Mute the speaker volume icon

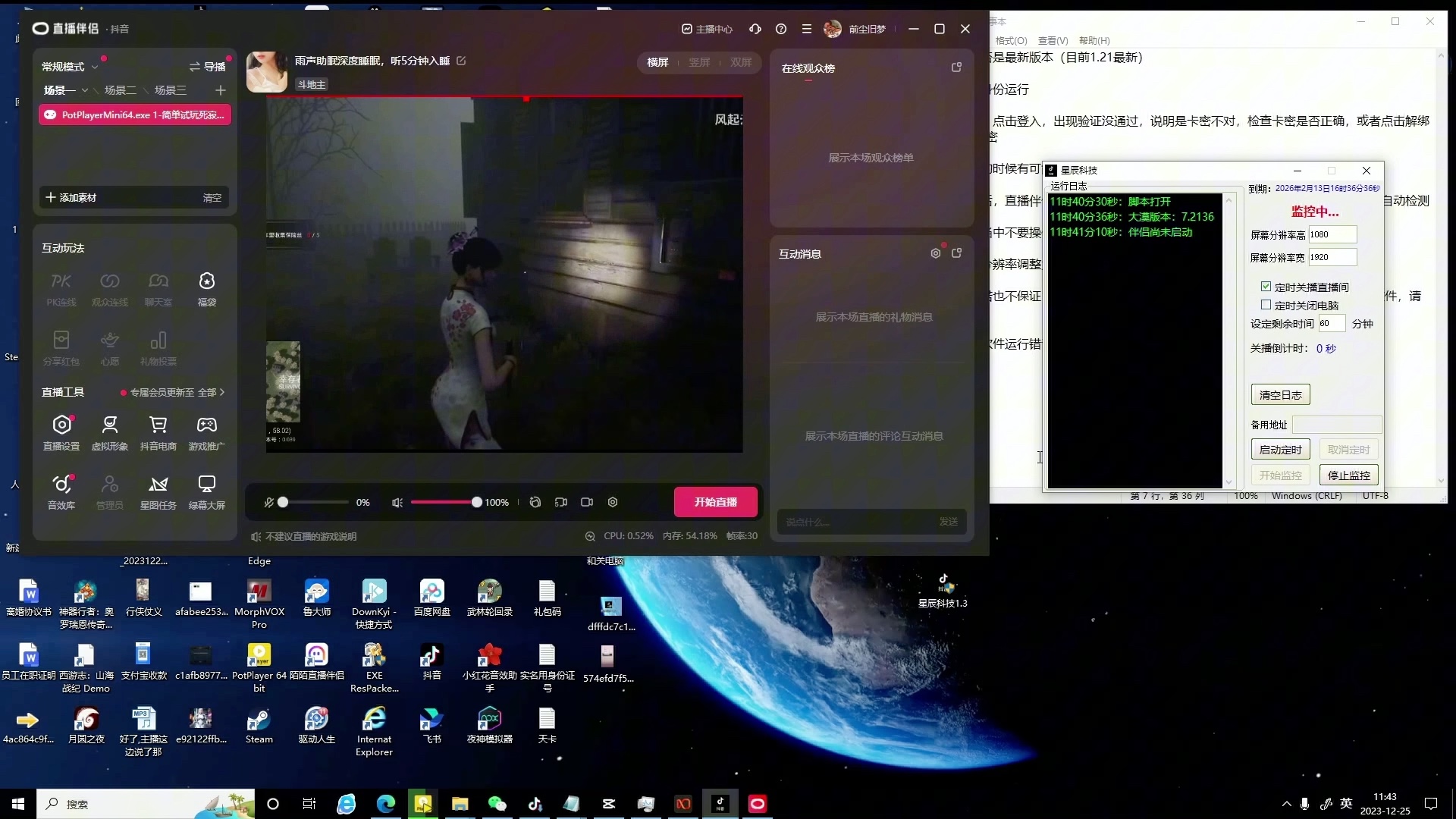[397, 503]
